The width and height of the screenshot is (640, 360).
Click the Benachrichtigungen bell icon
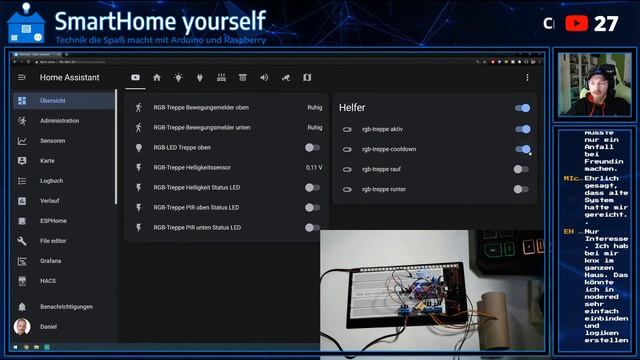pyautogui.click(x=22, y=307)
